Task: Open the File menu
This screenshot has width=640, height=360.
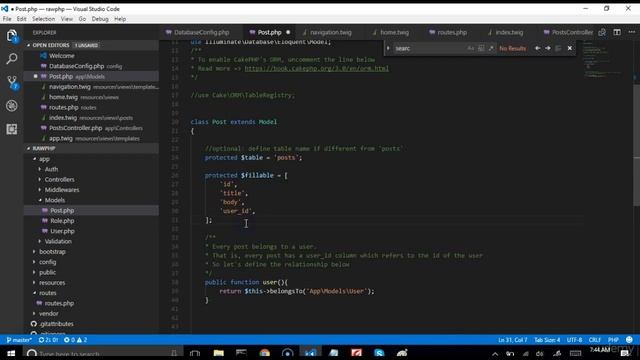Action: tap(7, 19)
